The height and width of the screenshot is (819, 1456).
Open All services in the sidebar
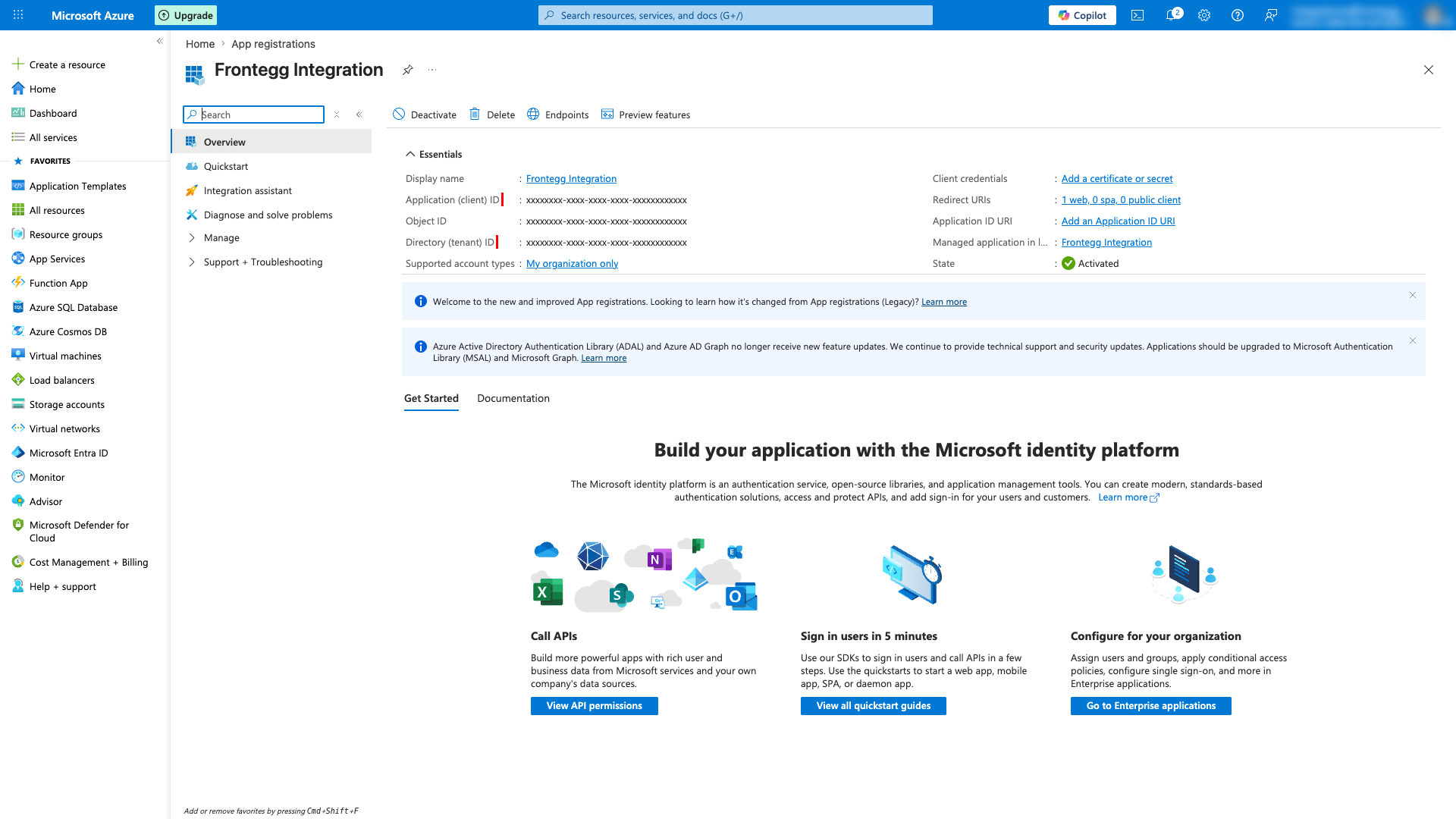pos(53,137)
